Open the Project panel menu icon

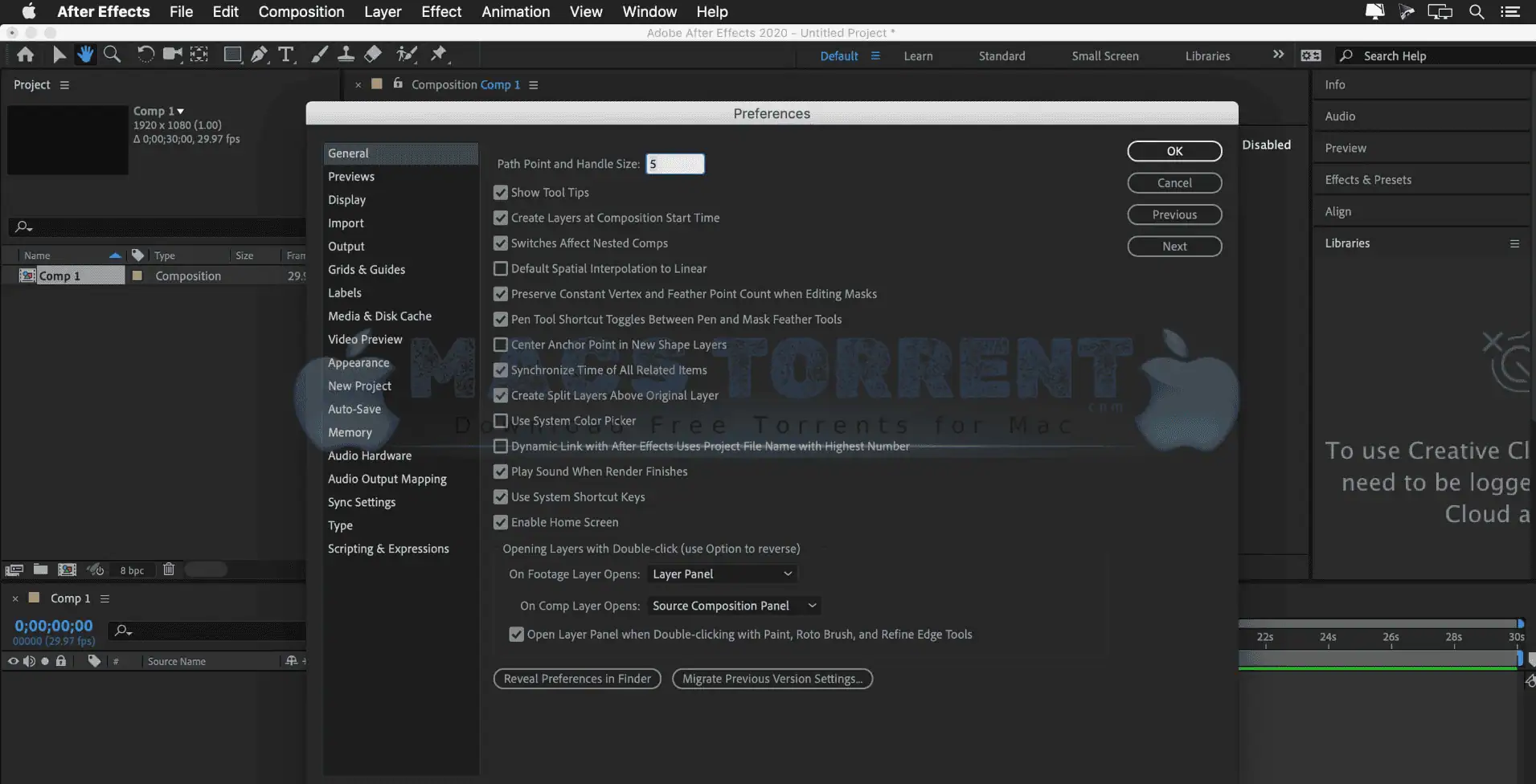click(x=64, y=85)
